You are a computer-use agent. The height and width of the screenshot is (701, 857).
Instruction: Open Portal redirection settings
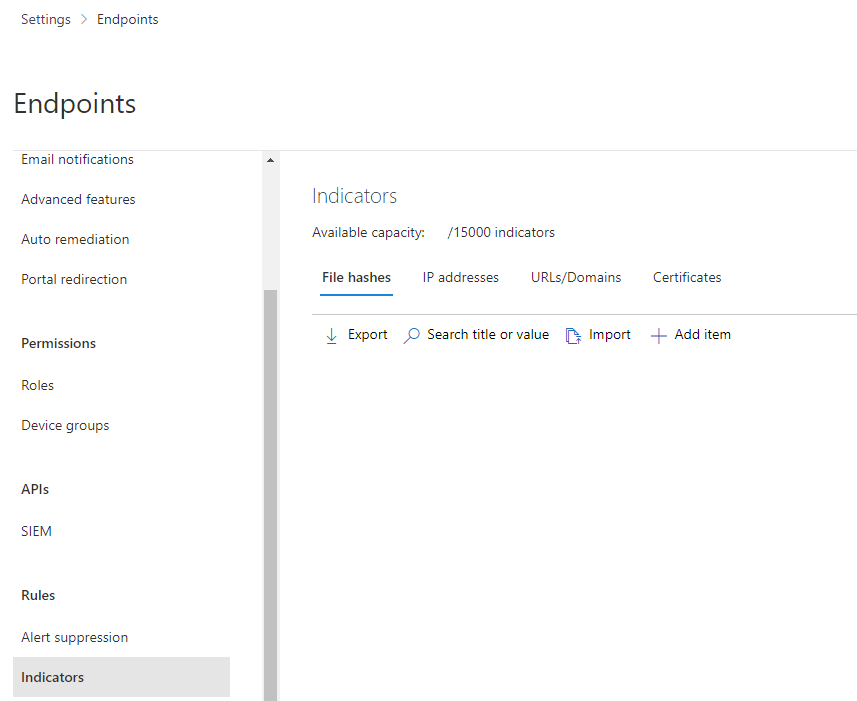pyautogui.click(x=74, y=279)
